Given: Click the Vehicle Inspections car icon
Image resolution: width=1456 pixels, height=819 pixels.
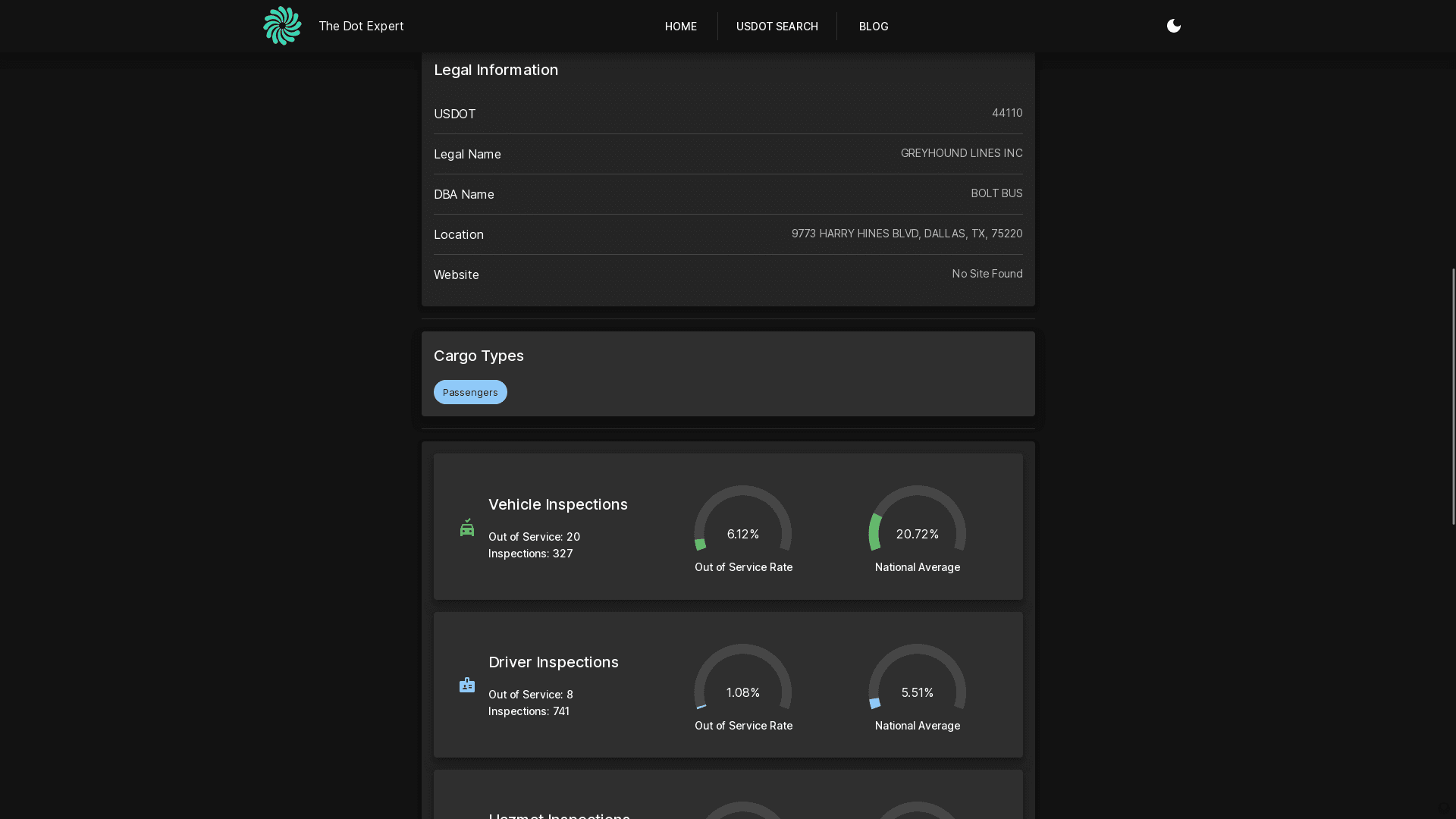Looking at the screenshot, I should point(467,527).
